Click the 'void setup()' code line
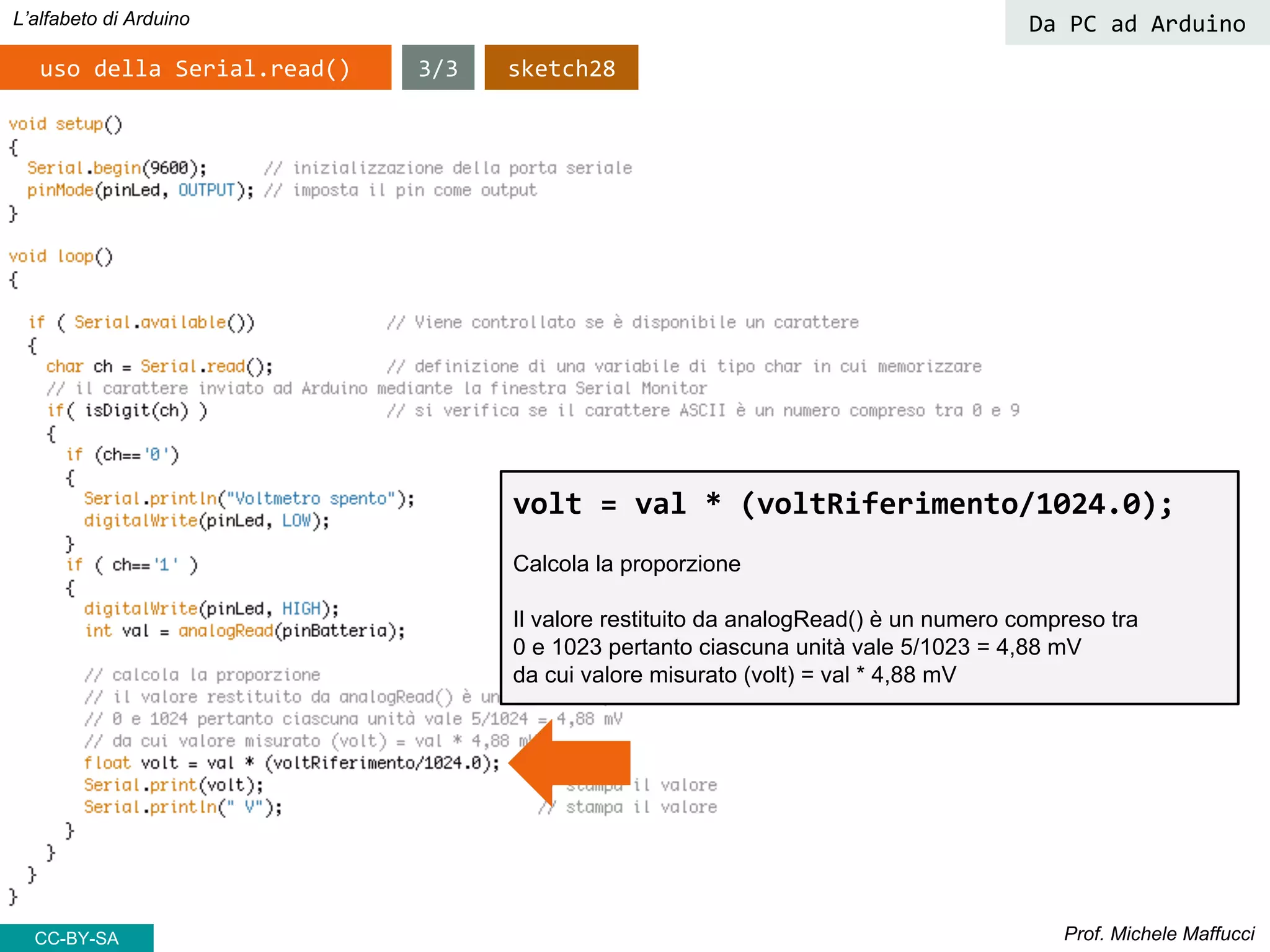The width and height of the screenshot is (1270, 952). 65,124
